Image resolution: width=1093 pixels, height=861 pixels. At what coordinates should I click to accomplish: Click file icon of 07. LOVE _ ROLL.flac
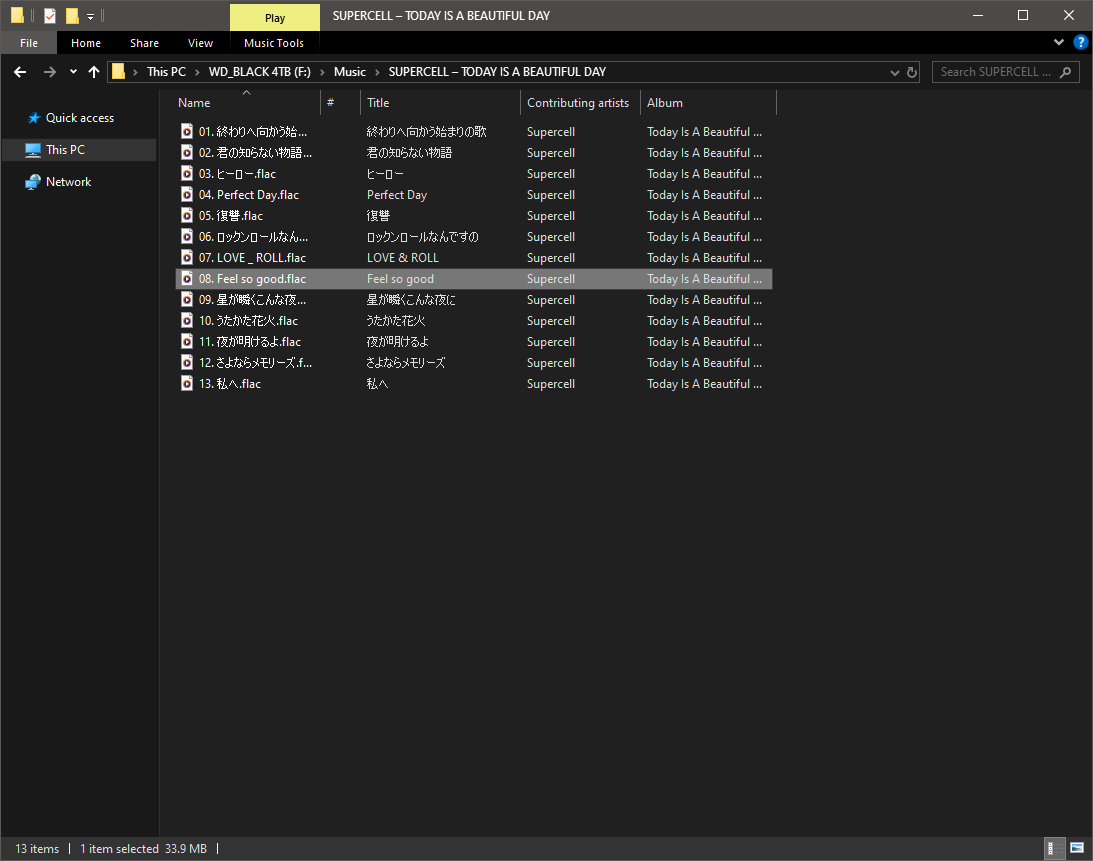(187, 257)
